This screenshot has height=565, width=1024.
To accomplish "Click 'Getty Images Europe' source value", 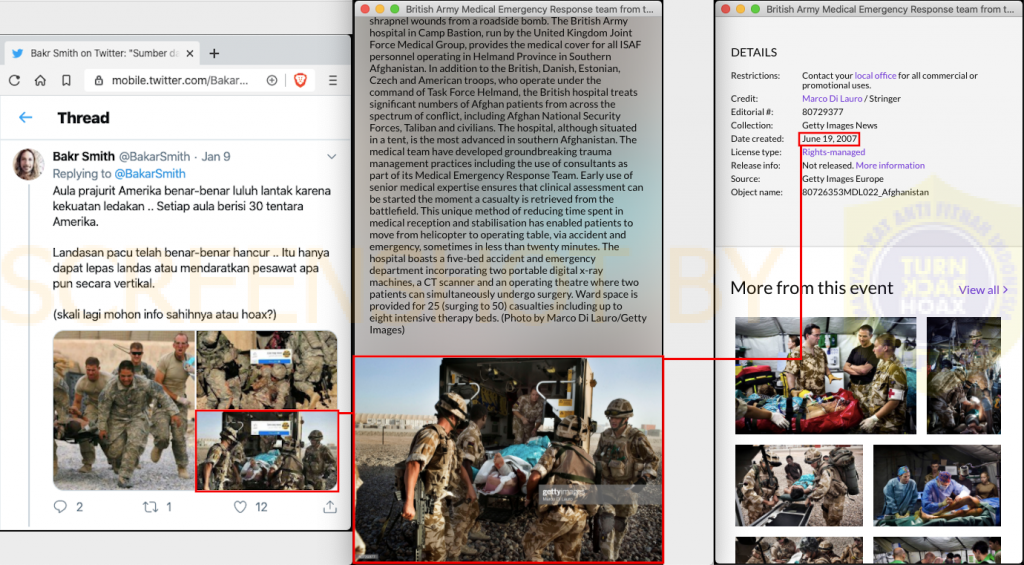I will (x=842, y=179).
